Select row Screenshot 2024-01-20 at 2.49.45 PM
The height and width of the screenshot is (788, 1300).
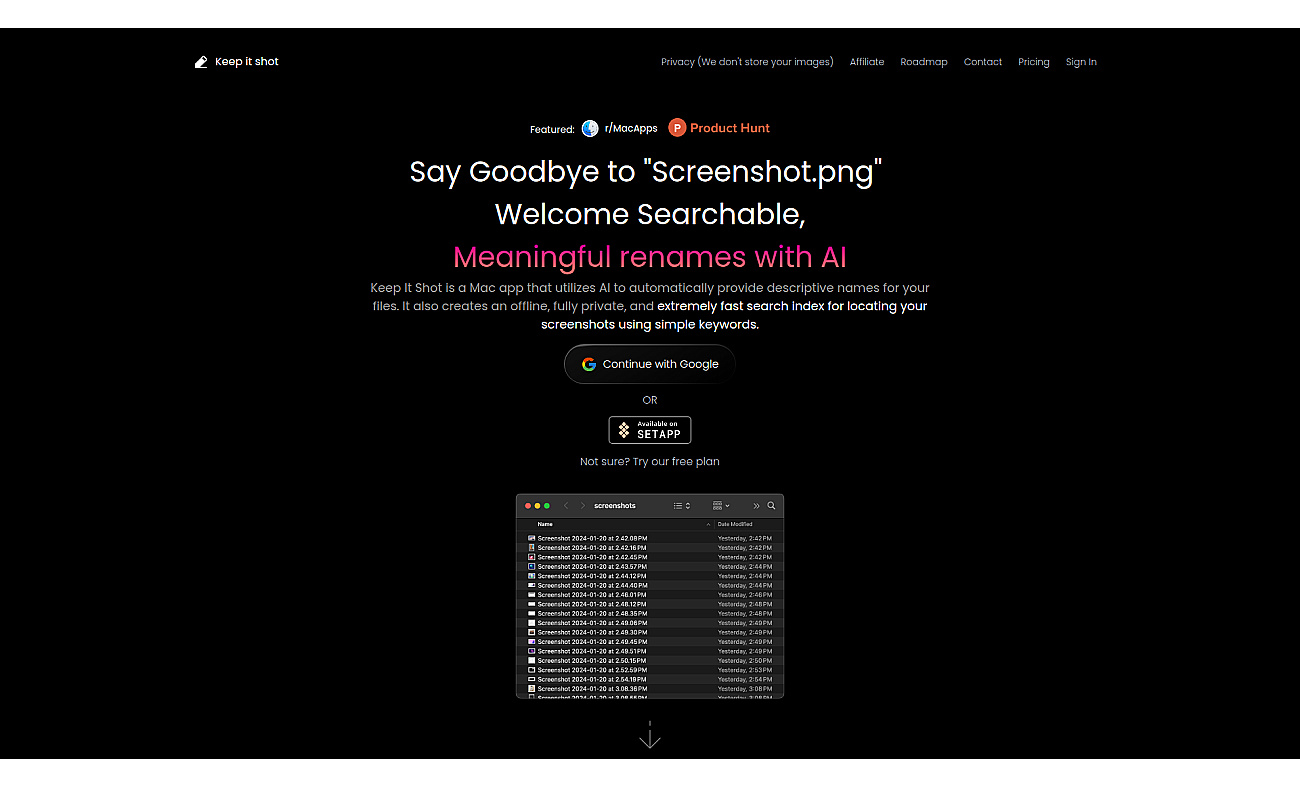coord(650,642)
